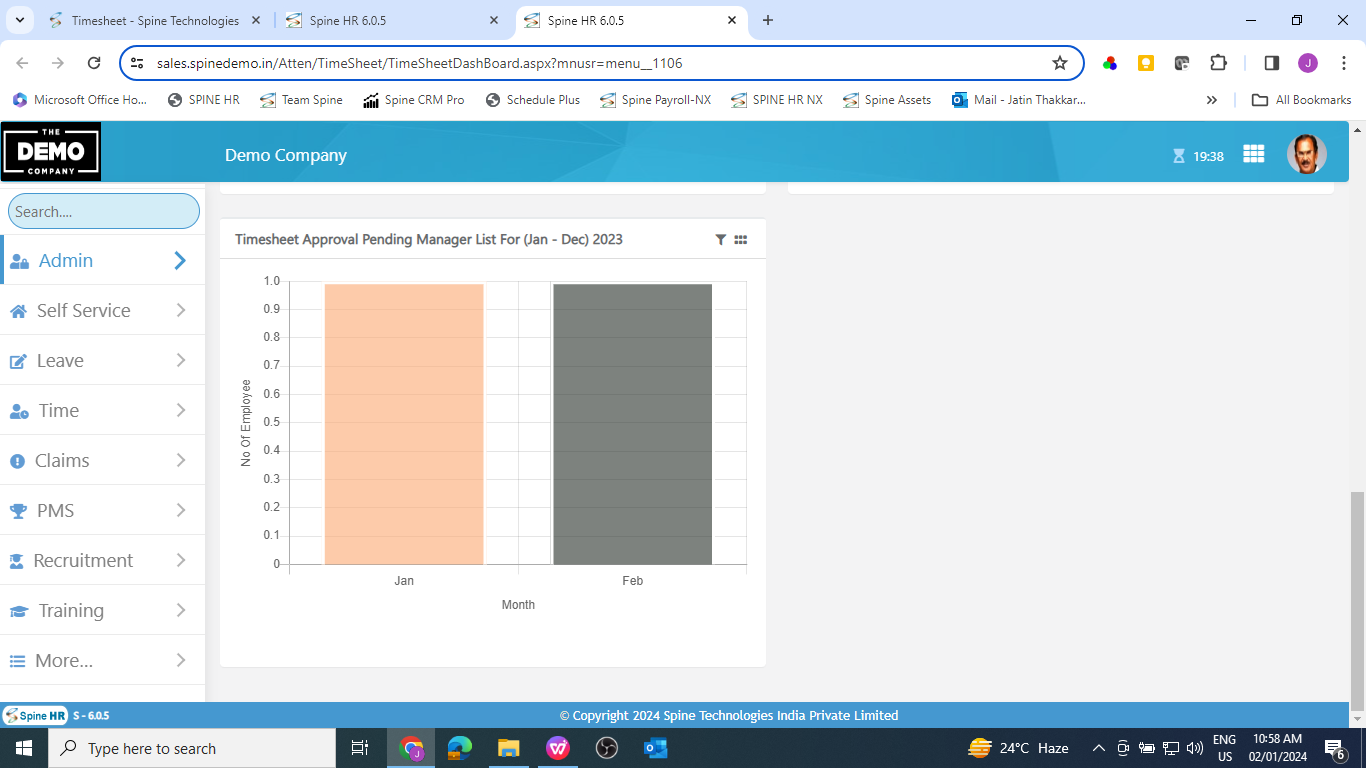Viewport: 1366px width, 768px height.
Task: Open File Explorer from taskbar
Action: click(509, 748)
